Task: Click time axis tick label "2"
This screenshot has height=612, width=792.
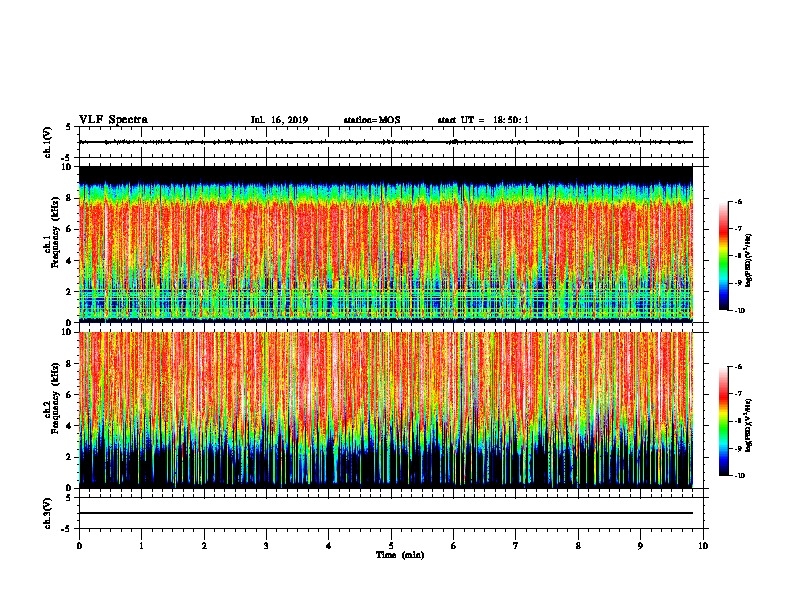Action: 204,546
